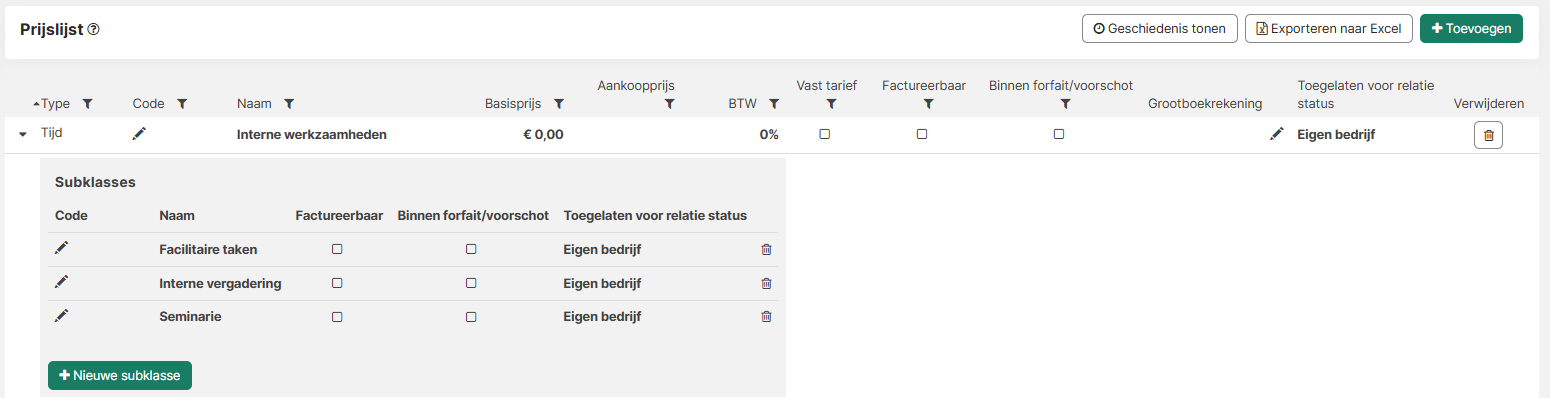Collapse the Tijd row expander
Image resolution: width=1550 pixels, height=398 pixels.
(23, 134)
